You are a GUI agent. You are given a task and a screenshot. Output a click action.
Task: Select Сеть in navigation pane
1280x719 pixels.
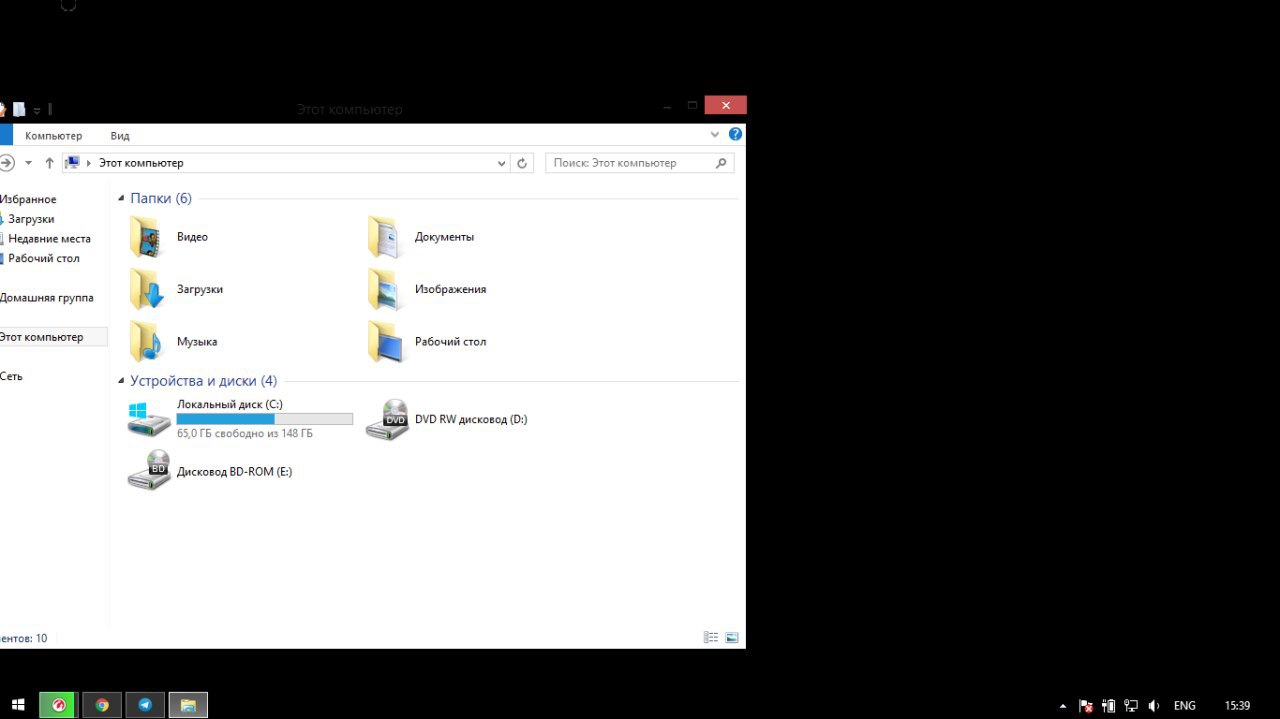[11, 376]
